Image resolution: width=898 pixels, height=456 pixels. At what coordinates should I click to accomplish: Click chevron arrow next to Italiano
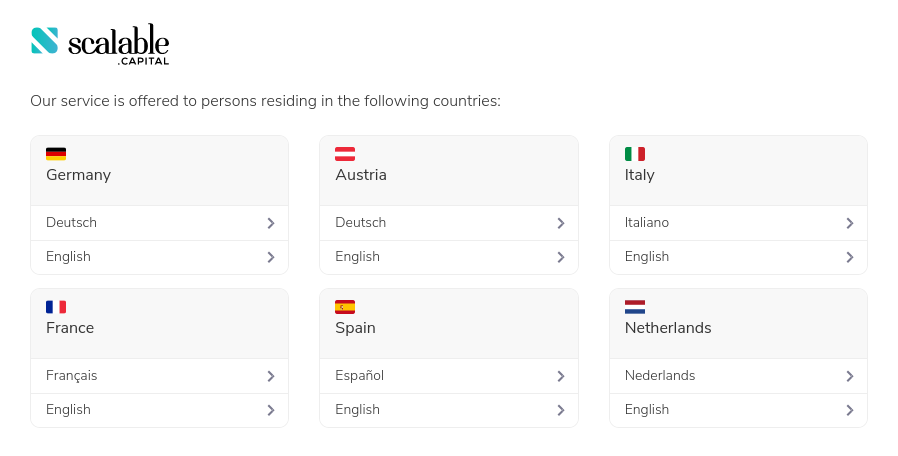(x=849, y=223)
